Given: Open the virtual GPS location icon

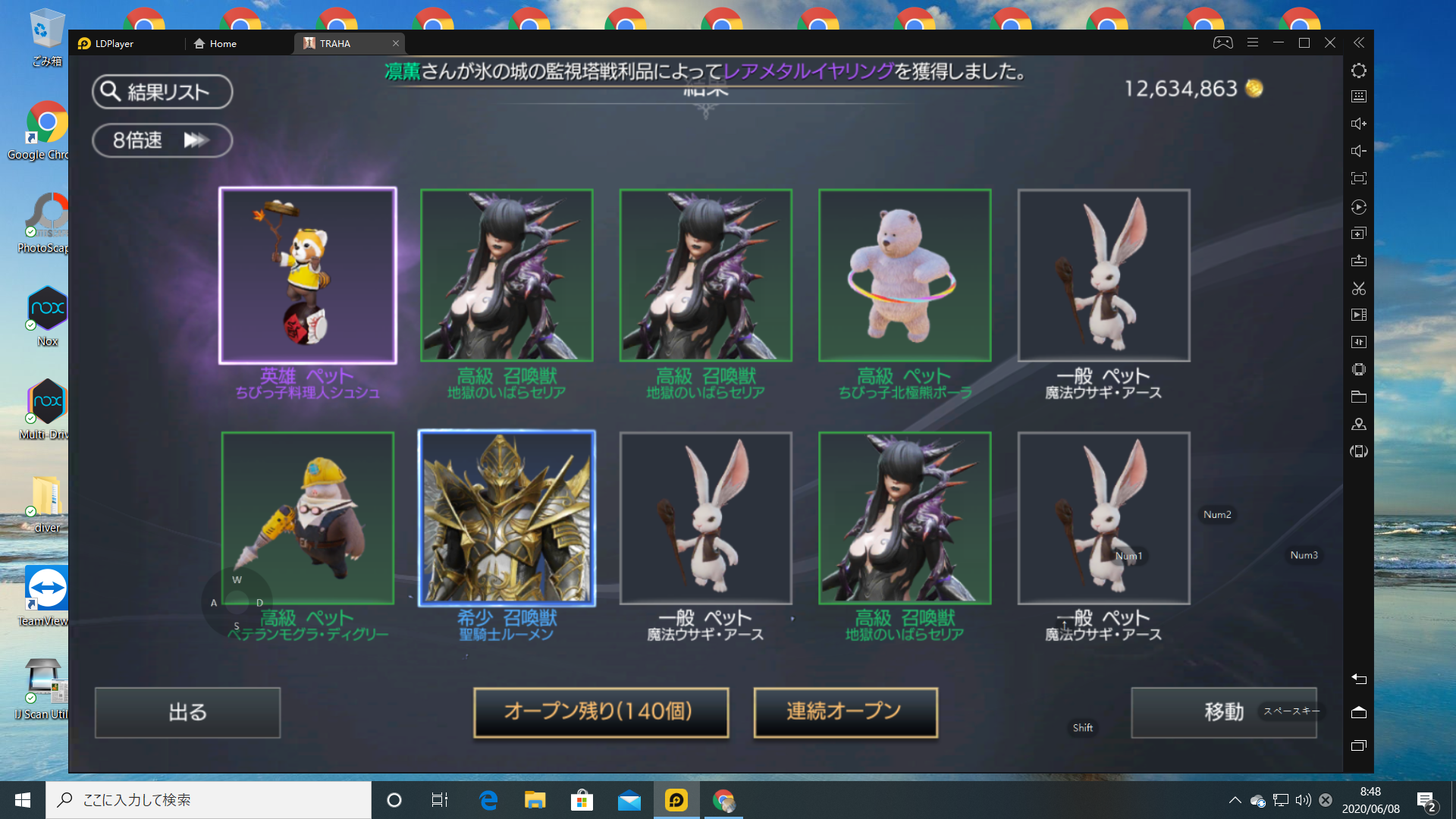Looking at the screenshot, I should tap(1358, 424).
